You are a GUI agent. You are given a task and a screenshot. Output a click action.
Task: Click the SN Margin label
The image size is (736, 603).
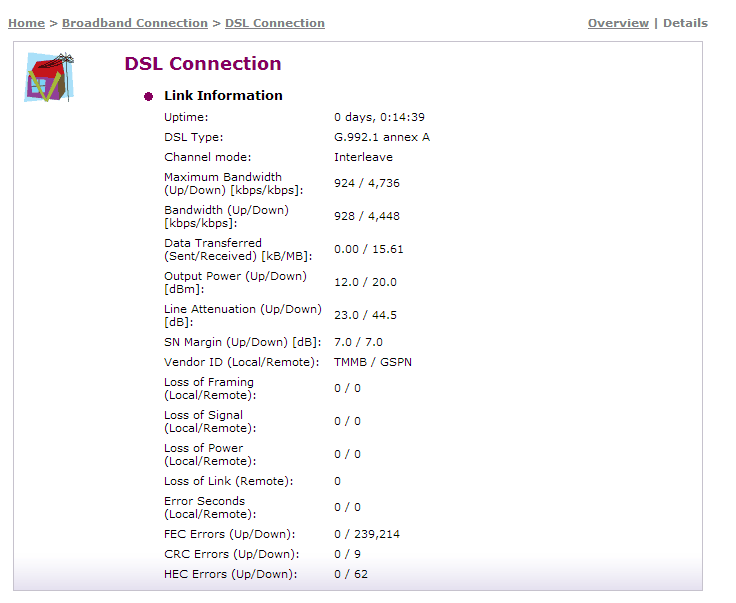click(243, 342)
